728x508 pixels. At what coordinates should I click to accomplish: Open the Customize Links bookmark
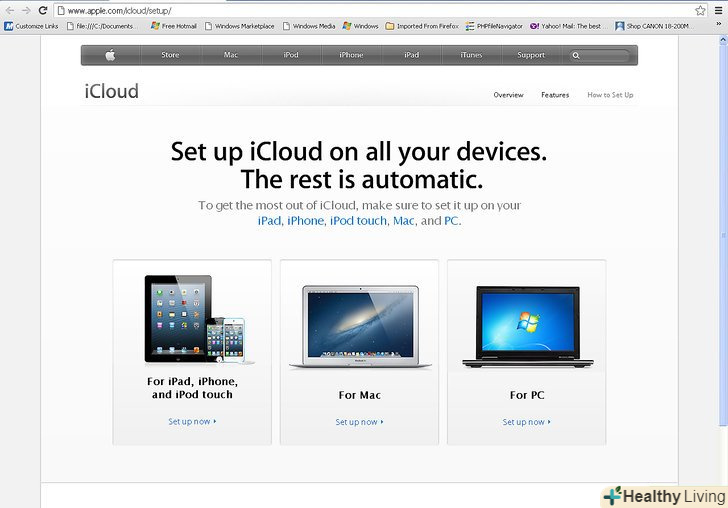click(32, 26)
